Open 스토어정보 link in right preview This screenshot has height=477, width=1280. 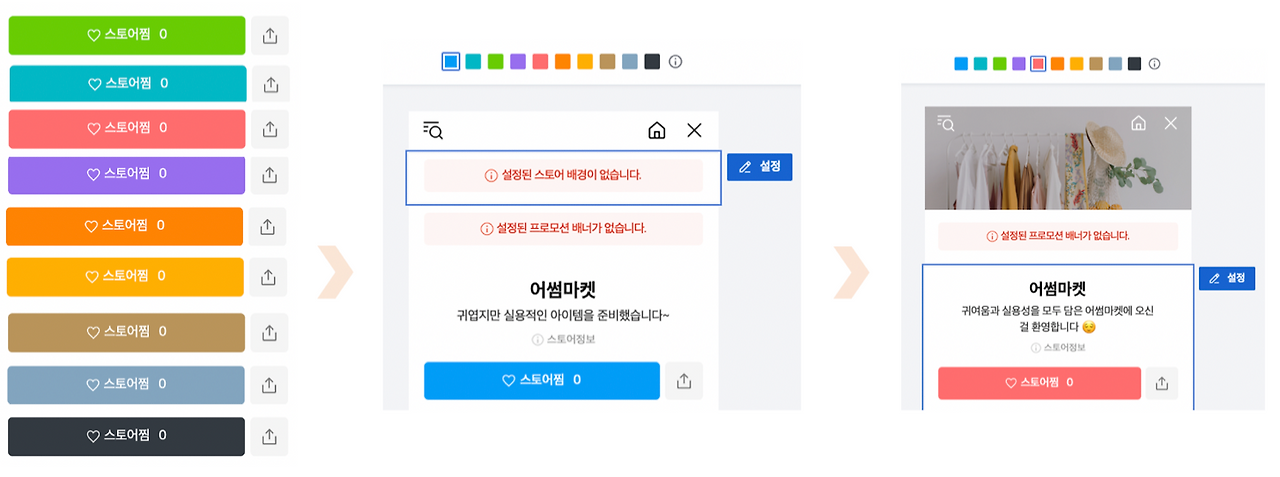[1058, 348]
